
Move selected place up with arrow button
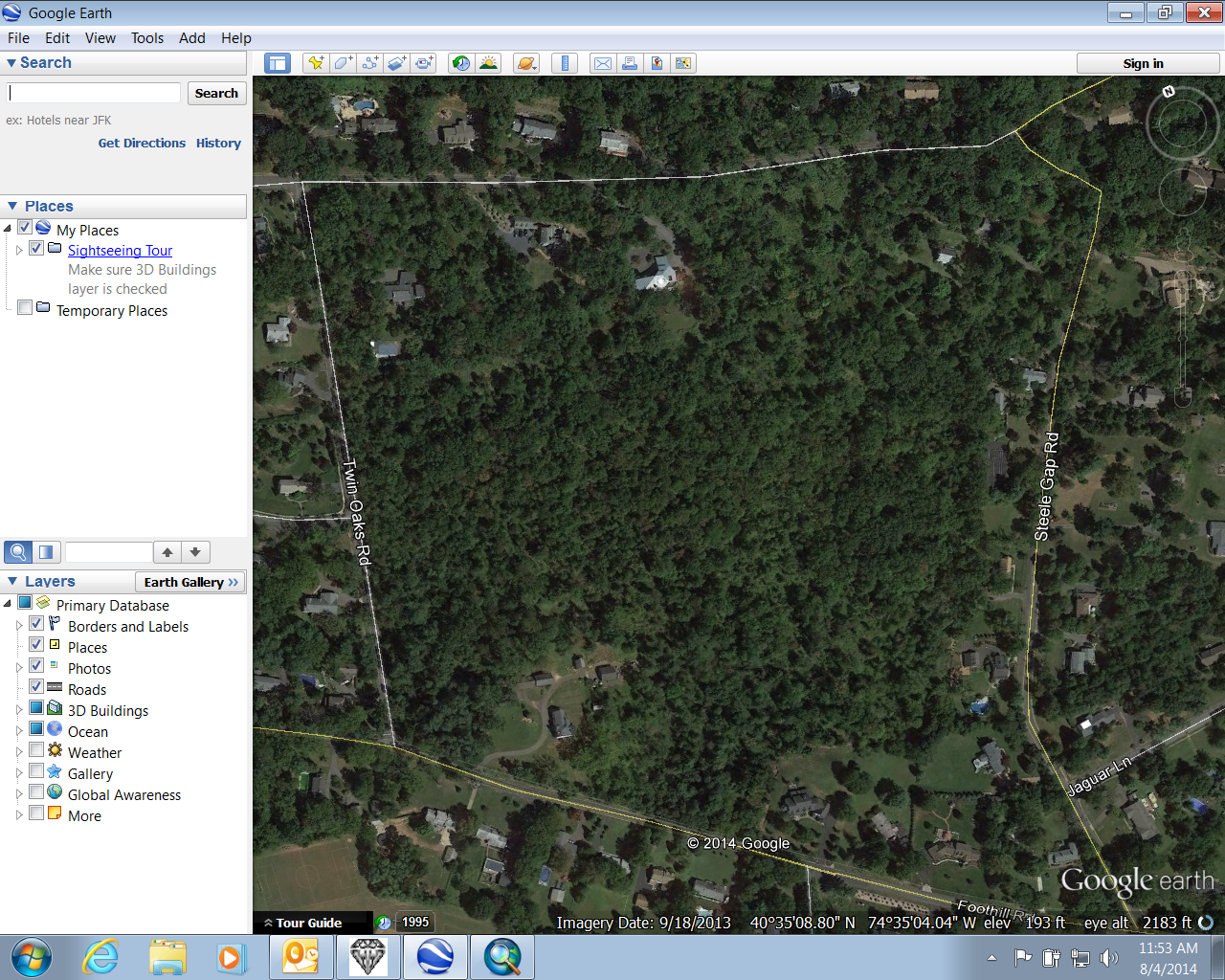tap(167, 552)
